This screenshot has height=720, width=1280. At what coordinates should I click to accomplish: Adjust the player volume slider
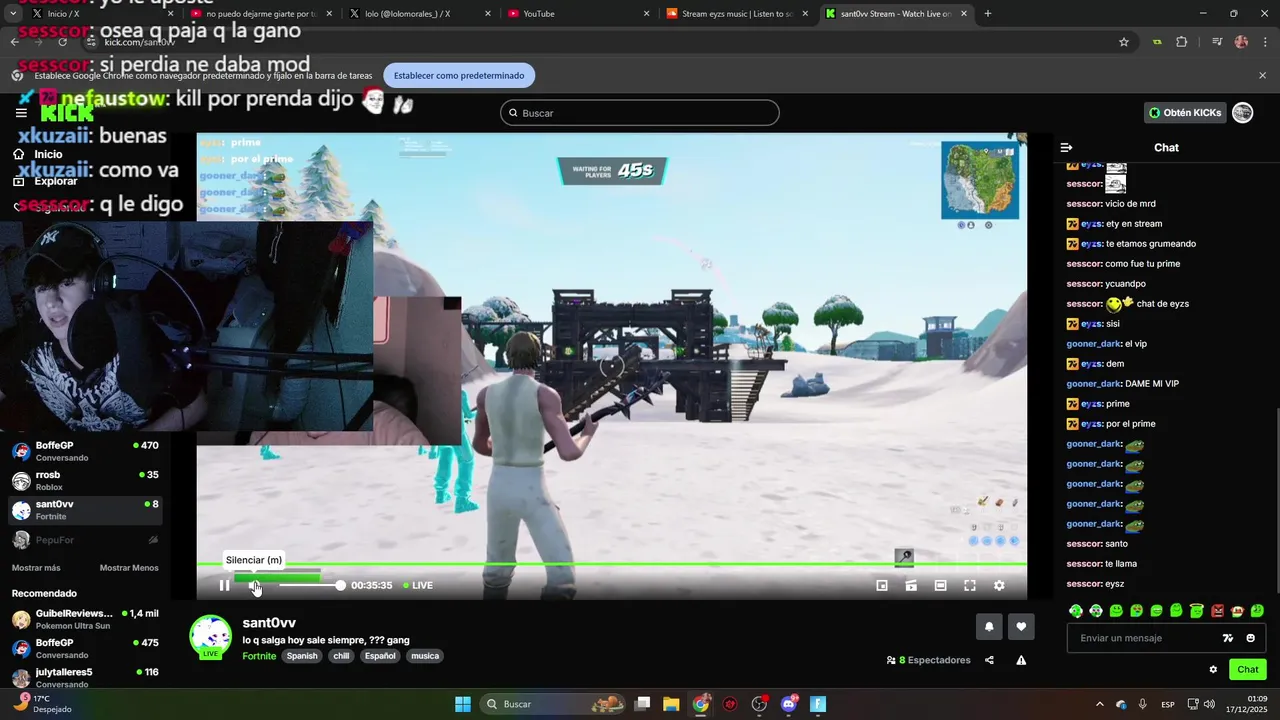pos(310,585)
